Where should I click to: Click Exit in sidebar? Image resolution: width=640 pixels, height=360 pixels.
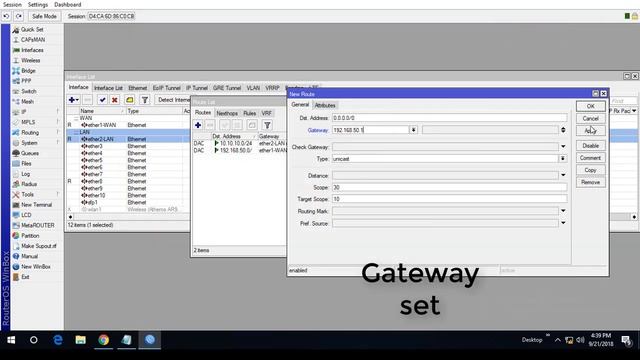25,277
